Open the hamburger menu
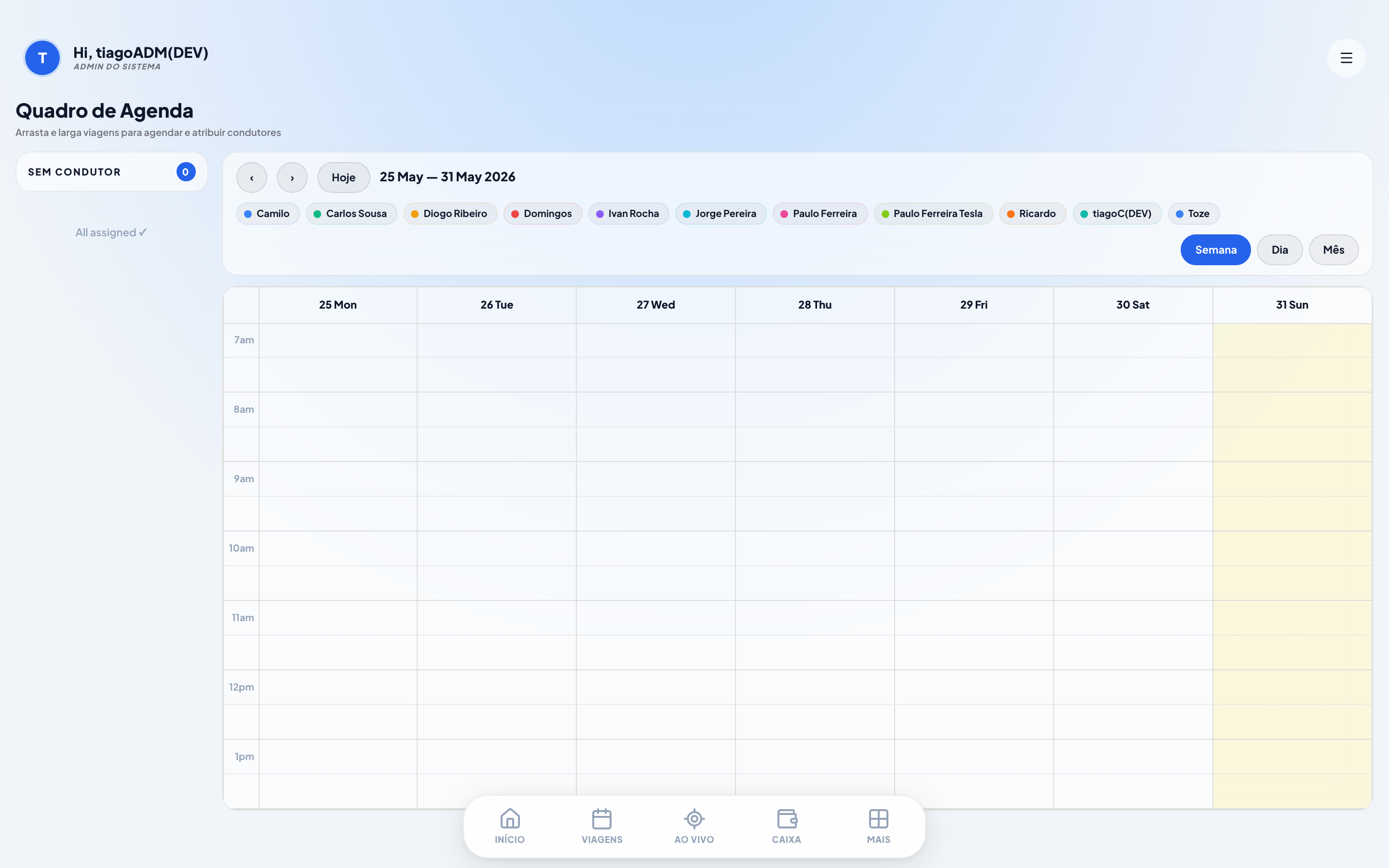 [x=1346, y=58]
